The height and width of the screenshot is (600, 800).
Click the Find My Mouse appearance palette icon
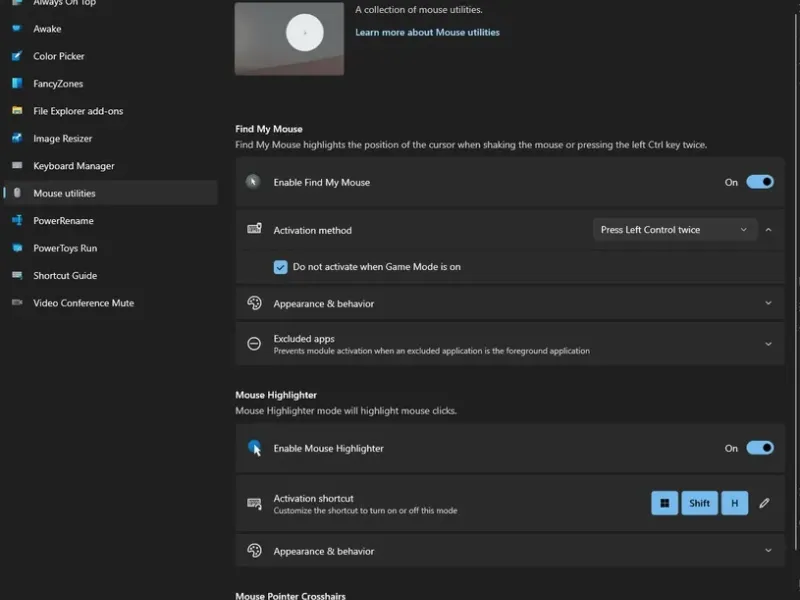[x=254, y=303]
